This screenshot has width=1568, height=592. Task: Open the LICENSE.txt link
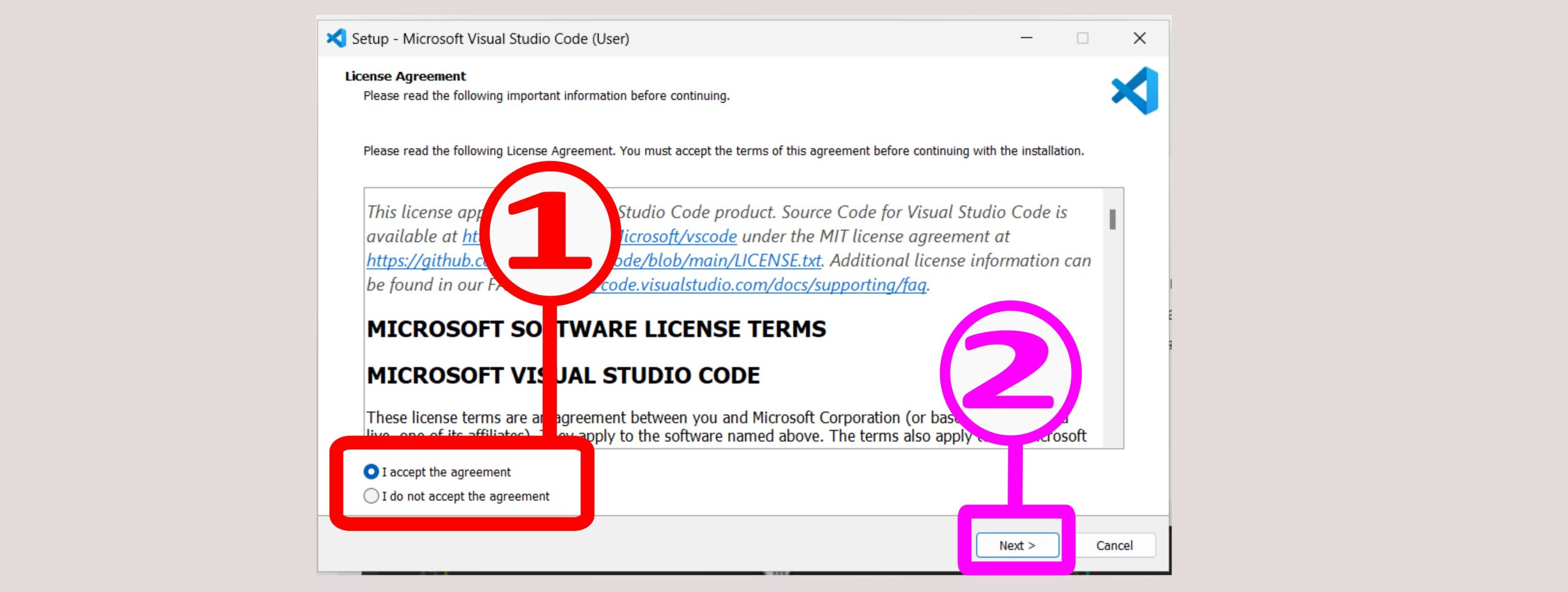tap(717, 261)
